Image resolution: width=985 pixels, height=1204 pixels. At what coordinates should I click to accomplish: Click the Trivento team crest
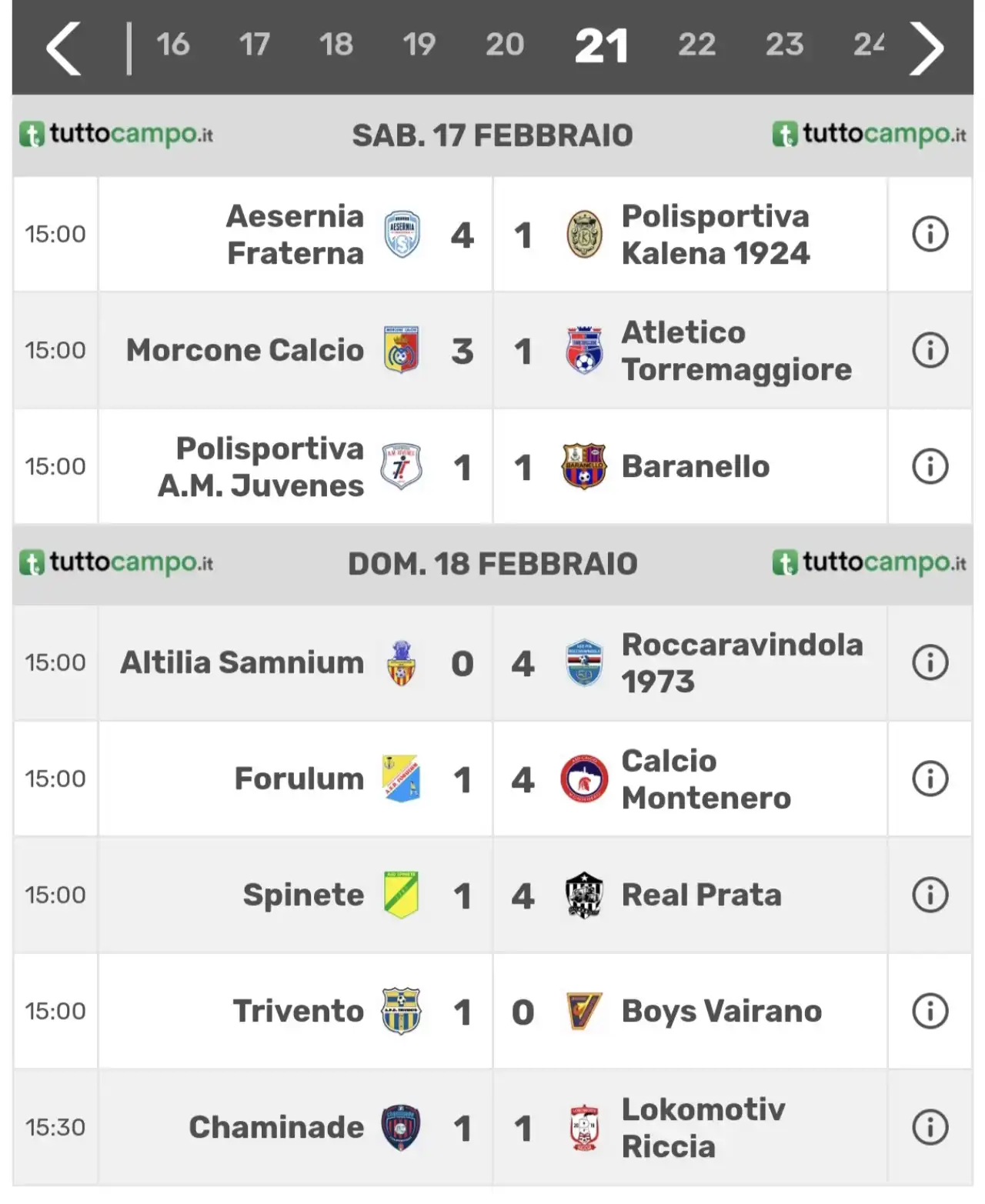401,1011
